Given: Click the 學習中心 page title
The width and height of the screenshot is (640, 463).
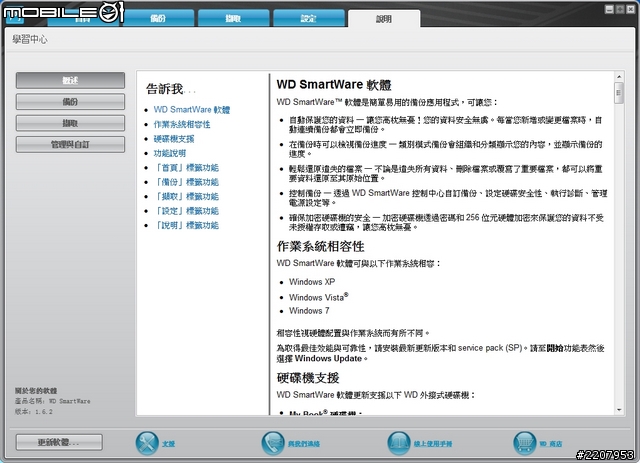Looking at the screenshot, I should pyautogui.click(x=30, y=39).
